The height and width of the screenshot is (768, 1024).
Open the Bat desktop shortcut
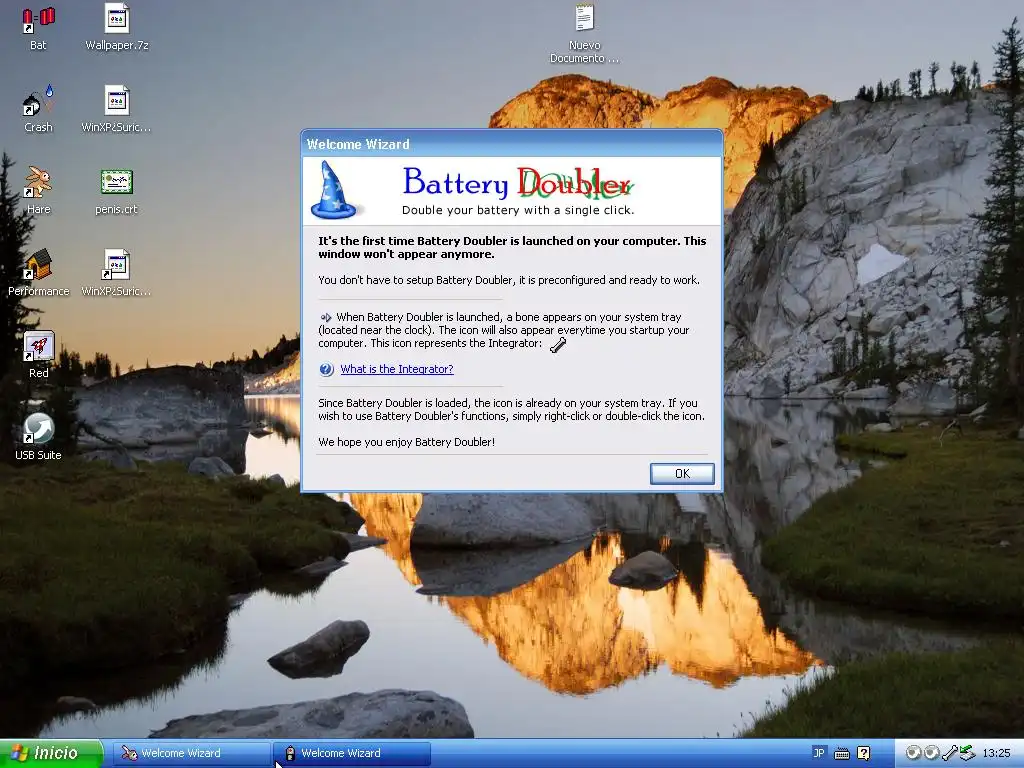coord(38,28)
